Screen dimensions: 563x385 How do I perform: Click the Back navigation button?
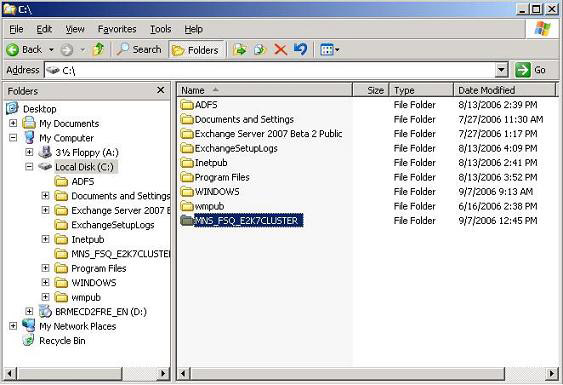tap(24, 50)
